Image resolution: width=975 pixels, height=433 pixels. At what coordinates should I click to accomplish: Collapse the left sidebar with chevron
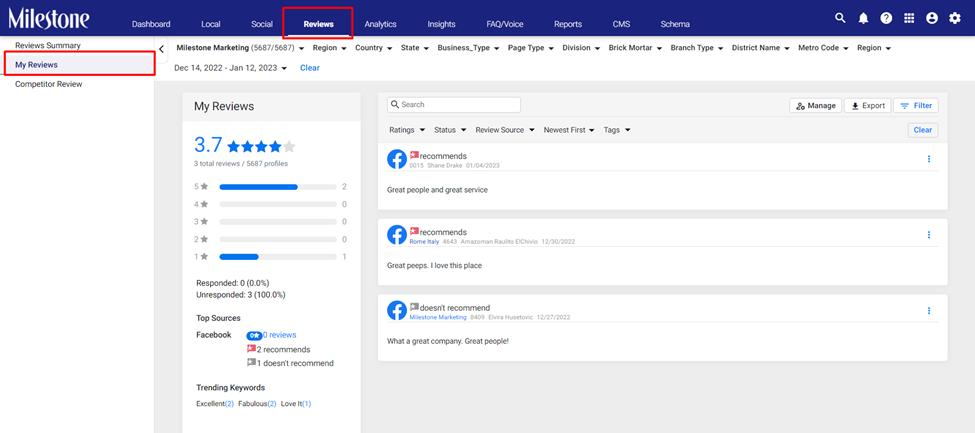click(x=161, y=49)
